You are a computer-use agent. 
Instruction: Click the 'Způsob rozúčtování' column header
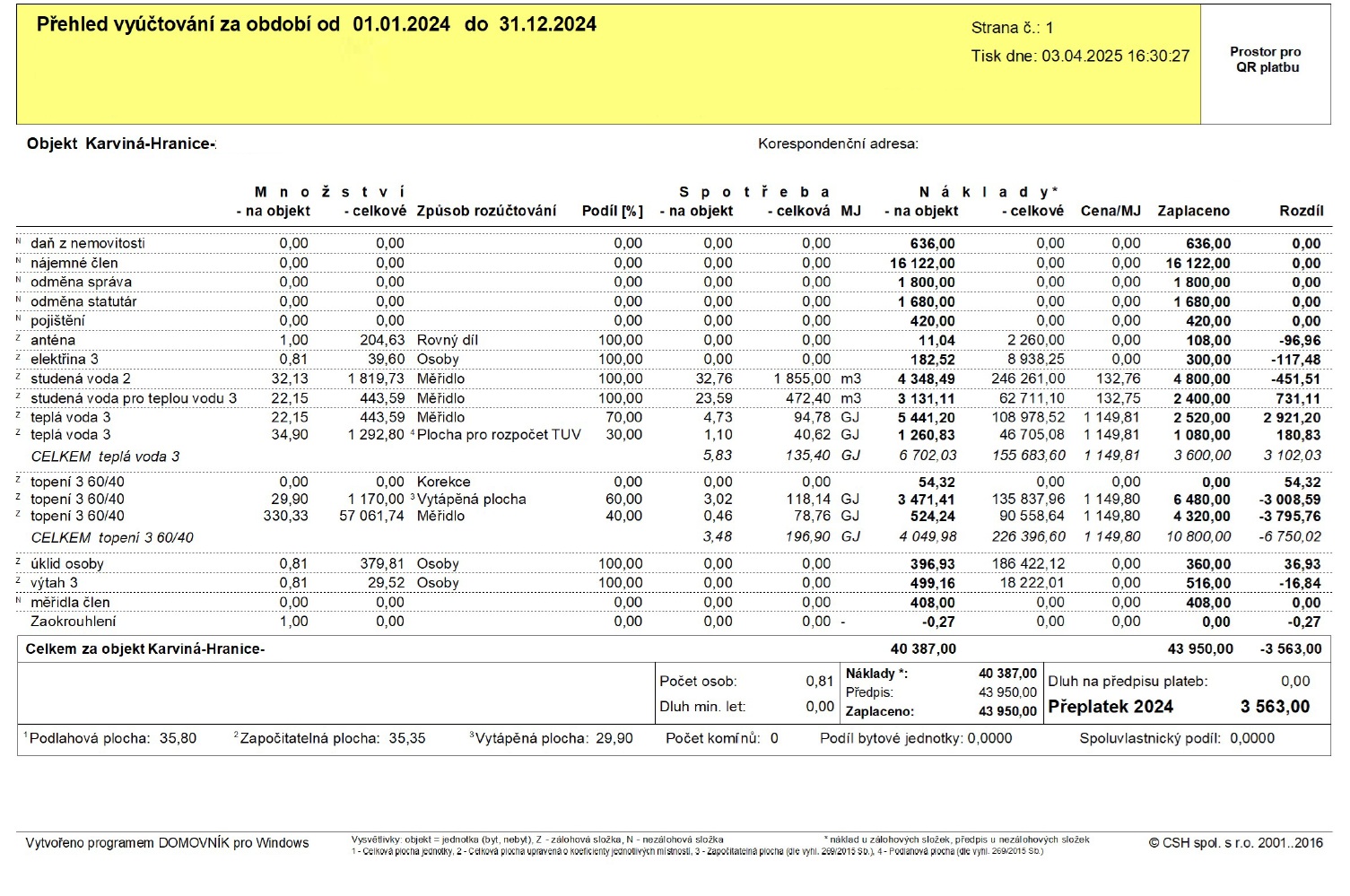(486, 211)
